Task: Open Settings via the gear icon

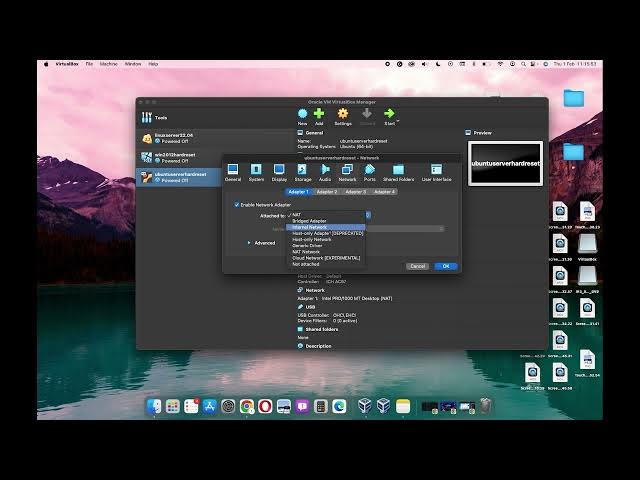Action: tap(343, 114)
